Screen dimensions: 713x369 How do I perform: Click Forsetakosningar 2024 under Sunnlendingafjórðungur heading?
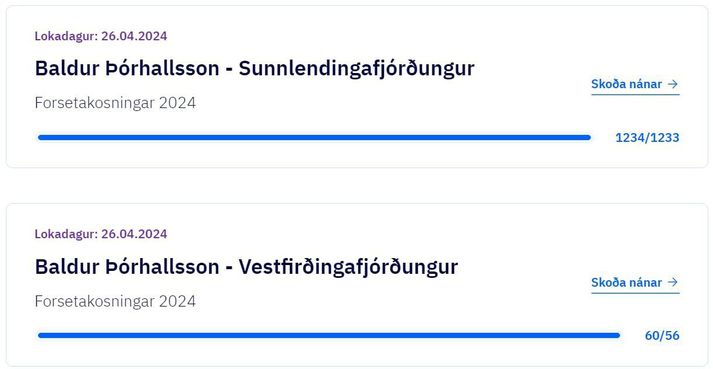click(115, 103)
